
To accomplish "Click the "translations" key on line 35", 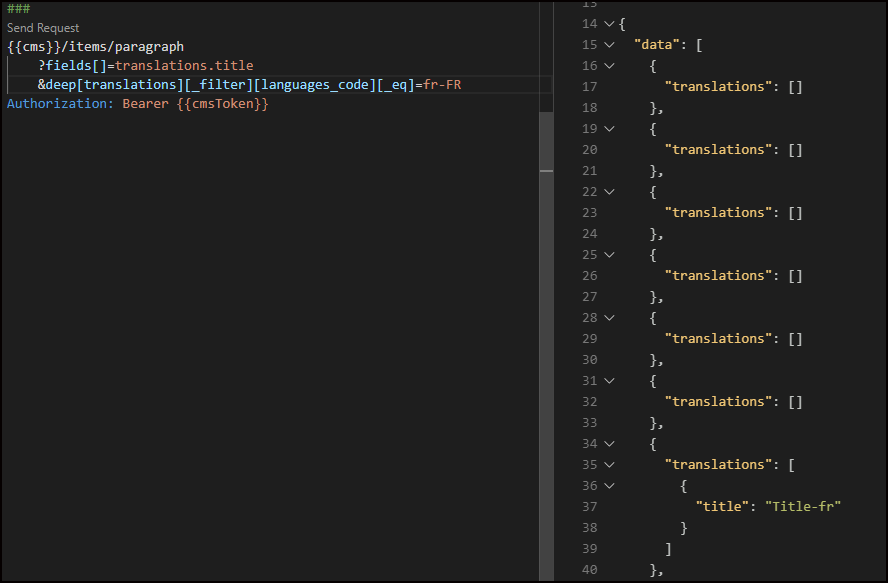I will point(718,465).
